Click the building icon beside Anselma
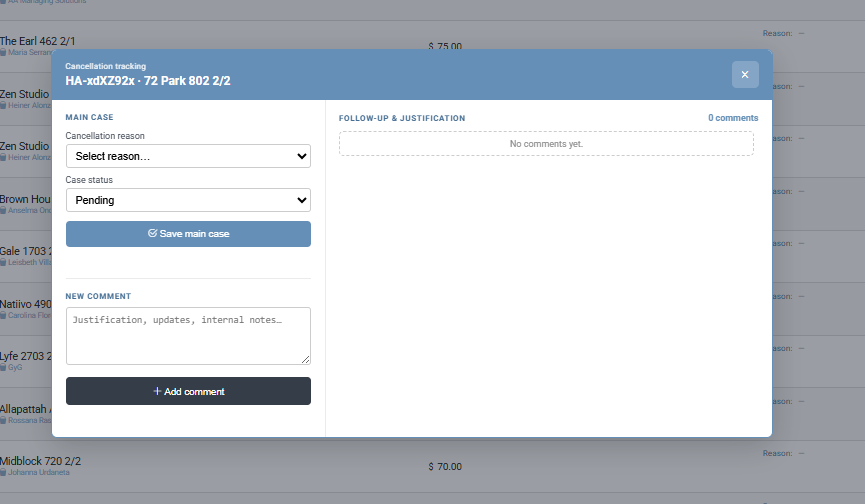The width and height of the screenshot is (865, 504). coord(3,210)
